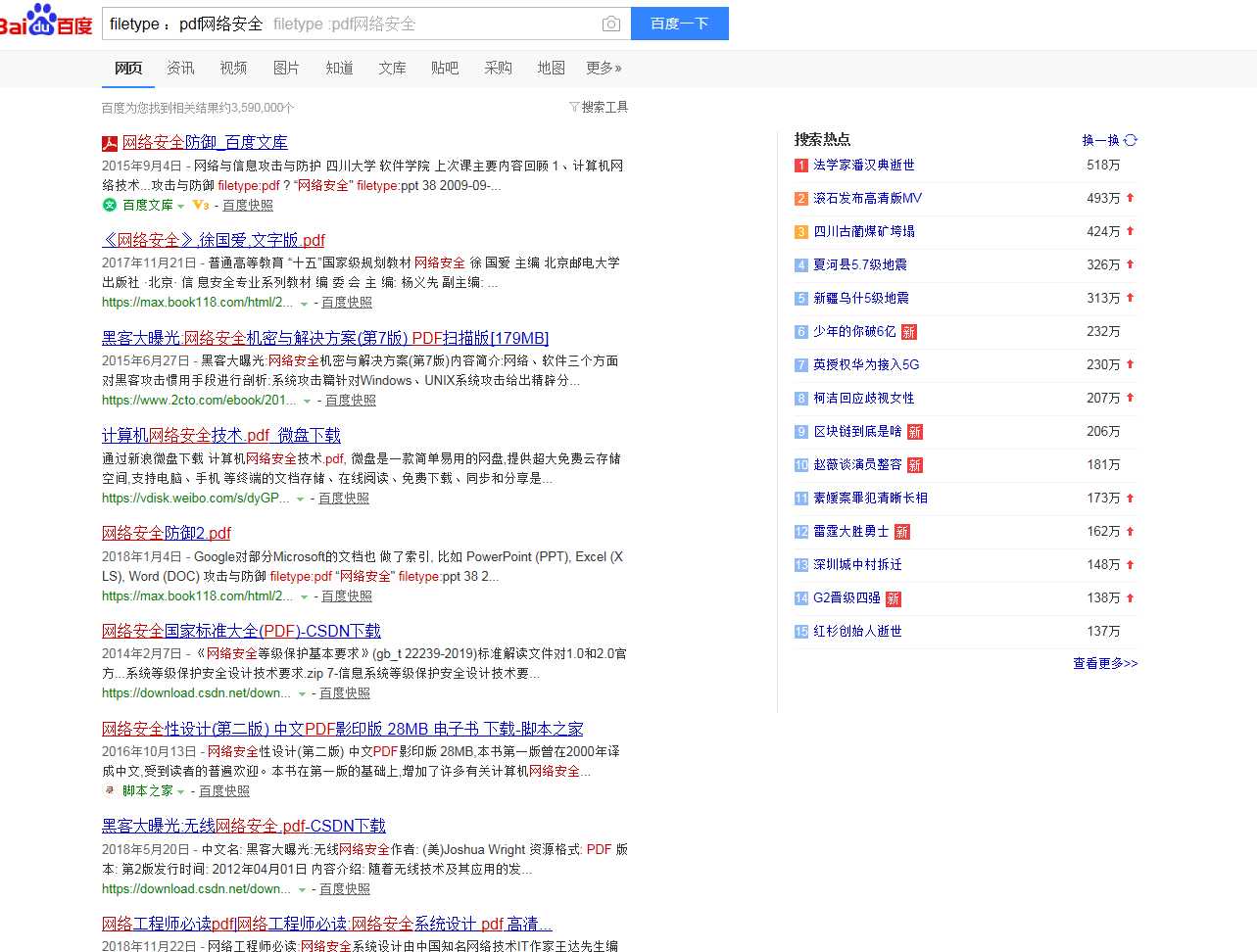Viewport: 1257px width, 952px height.
Task: Open result 《网络安全》.徐国爱.文字版.pdf
Action: pyautogui.click(x=214, y=240)
